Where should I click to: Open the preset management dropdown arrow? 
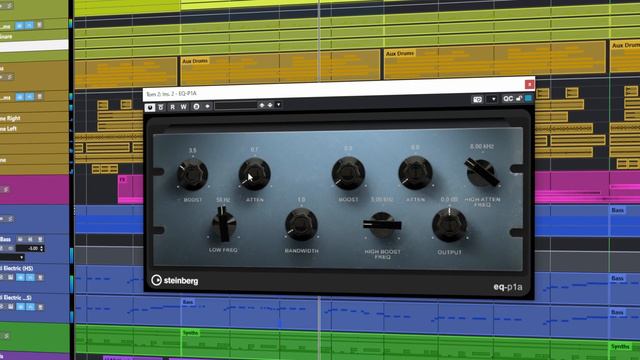[x=278, y=105]
